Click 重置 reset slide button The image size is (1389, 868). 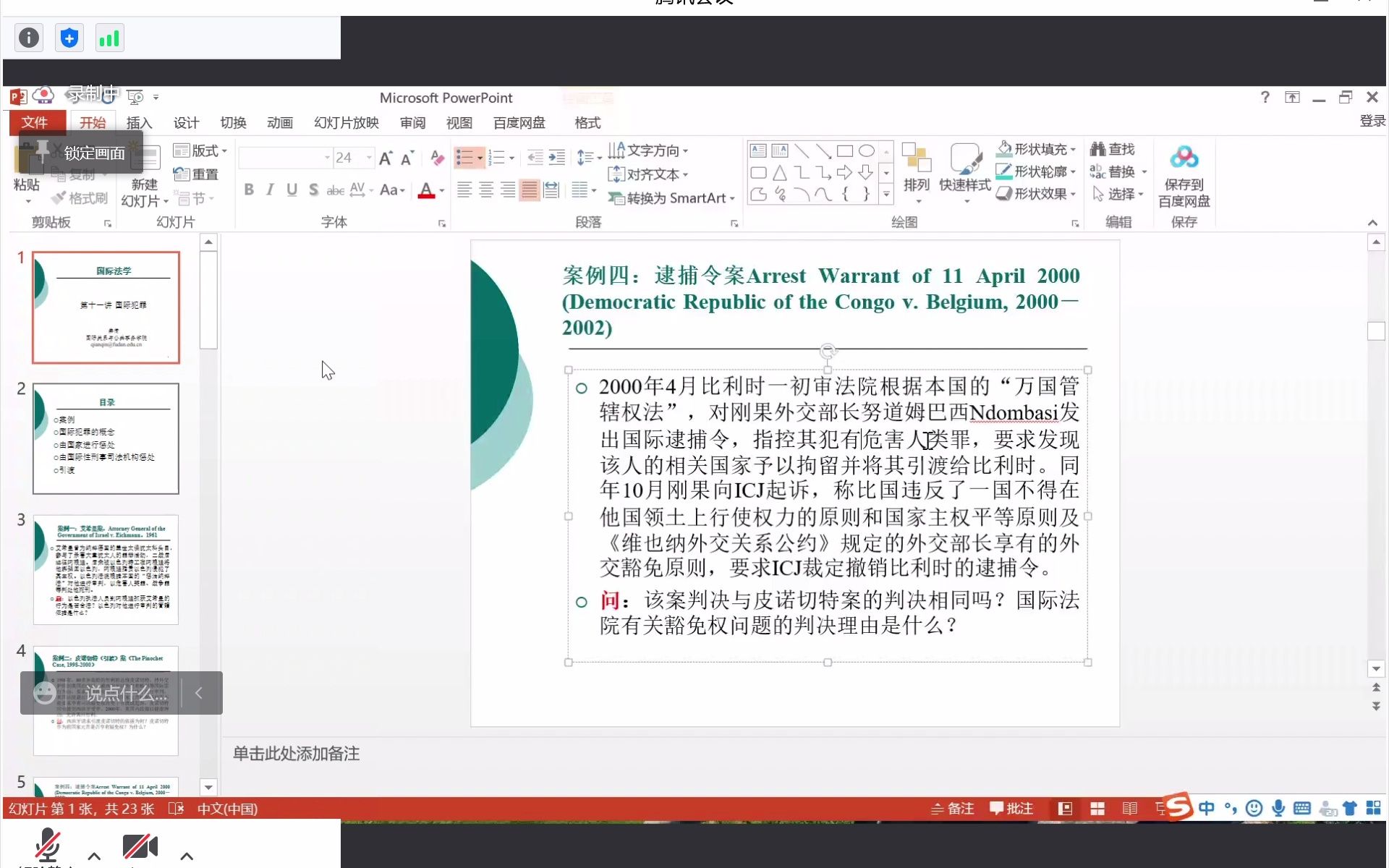(196, 174)
